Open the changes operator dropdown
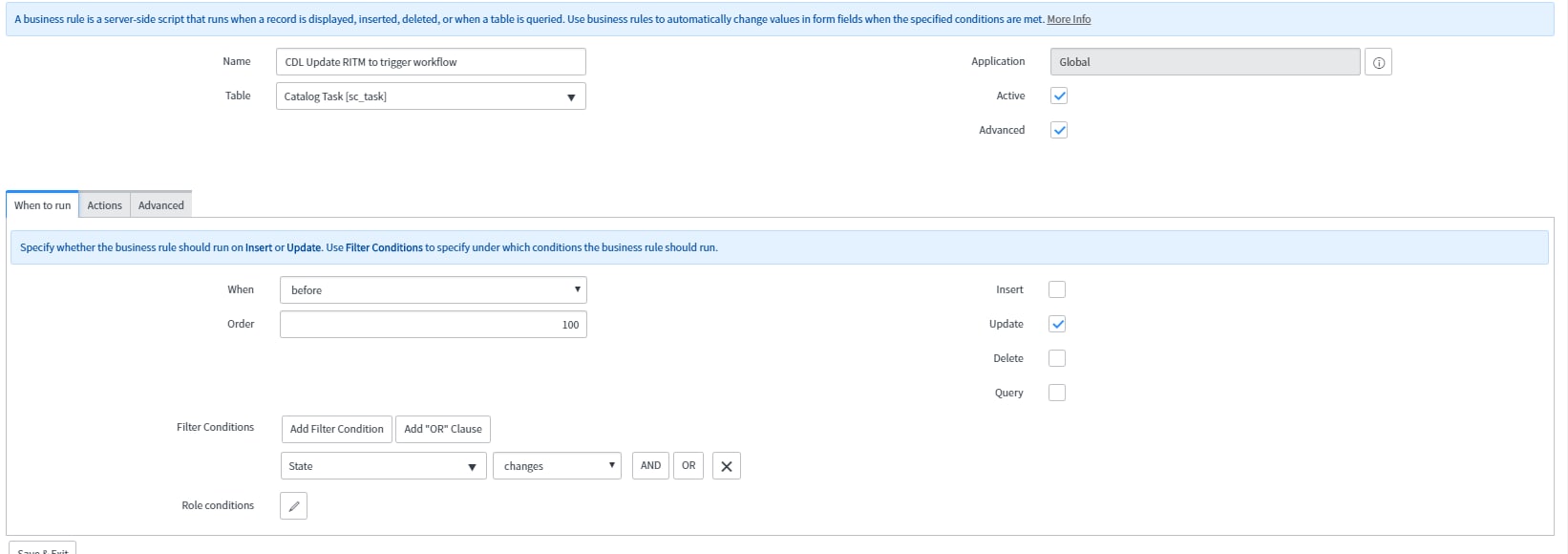The height and width of the screenshot is (554, 1568). pos(557,466)
